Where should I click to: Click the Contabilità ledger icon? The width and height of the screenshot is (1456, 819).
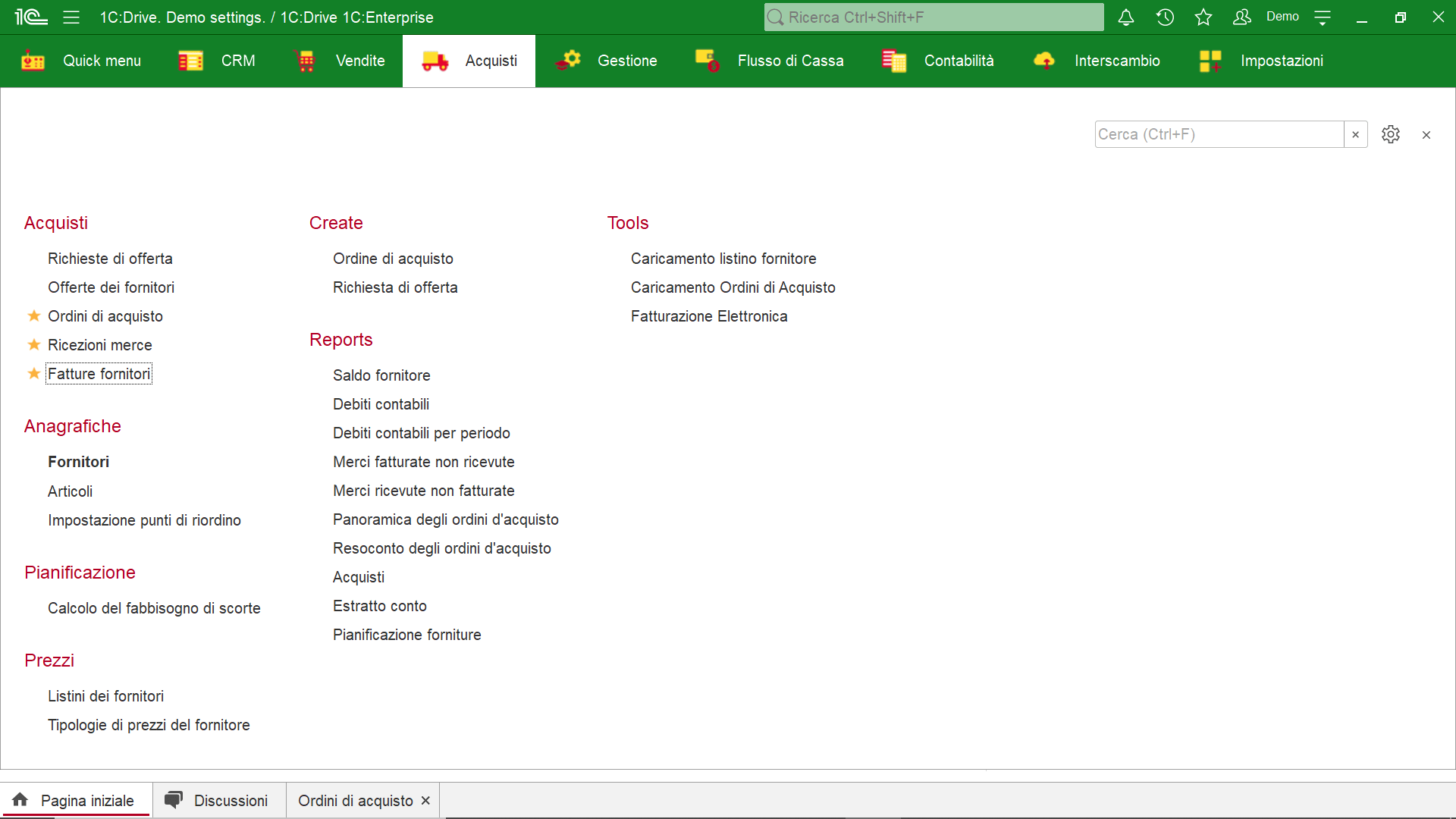(x=894, y=61)
